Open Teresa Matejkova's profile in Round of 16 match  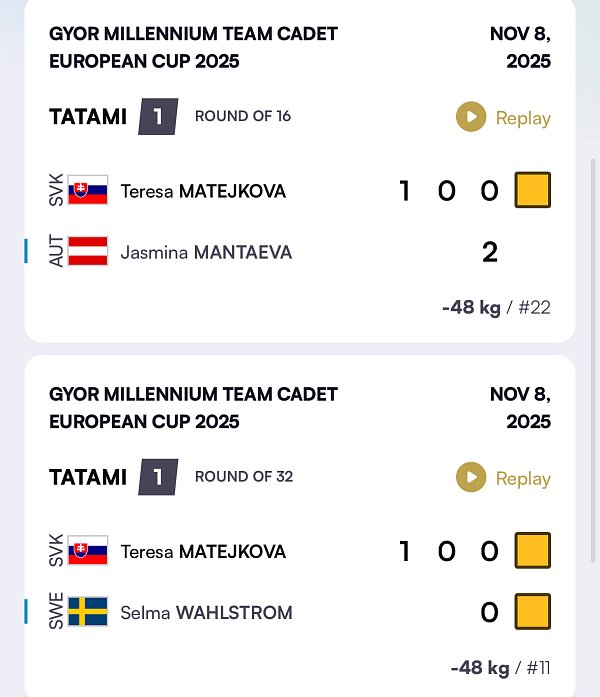coord(203,191)
